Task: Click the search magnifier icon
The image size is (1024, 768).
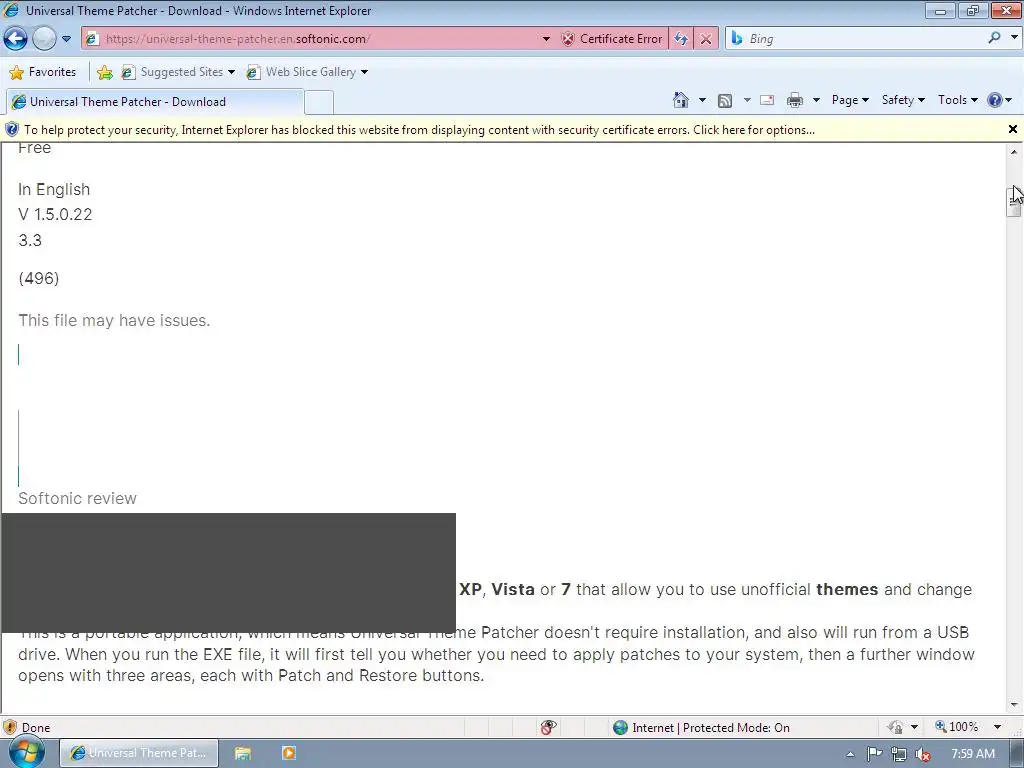Action: point(994,38)
